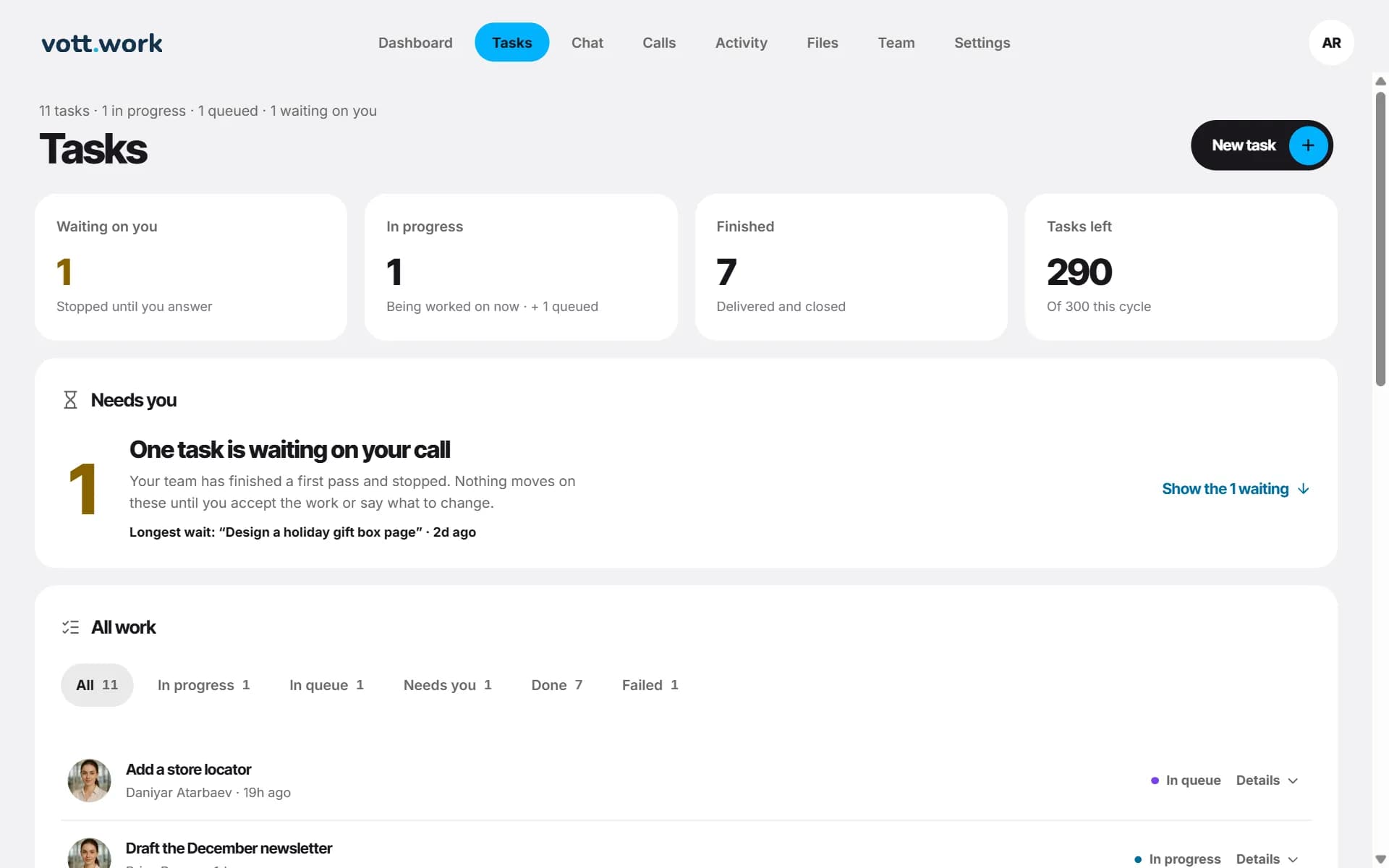
Task: Click the Finished summary card
Action: 851,267
